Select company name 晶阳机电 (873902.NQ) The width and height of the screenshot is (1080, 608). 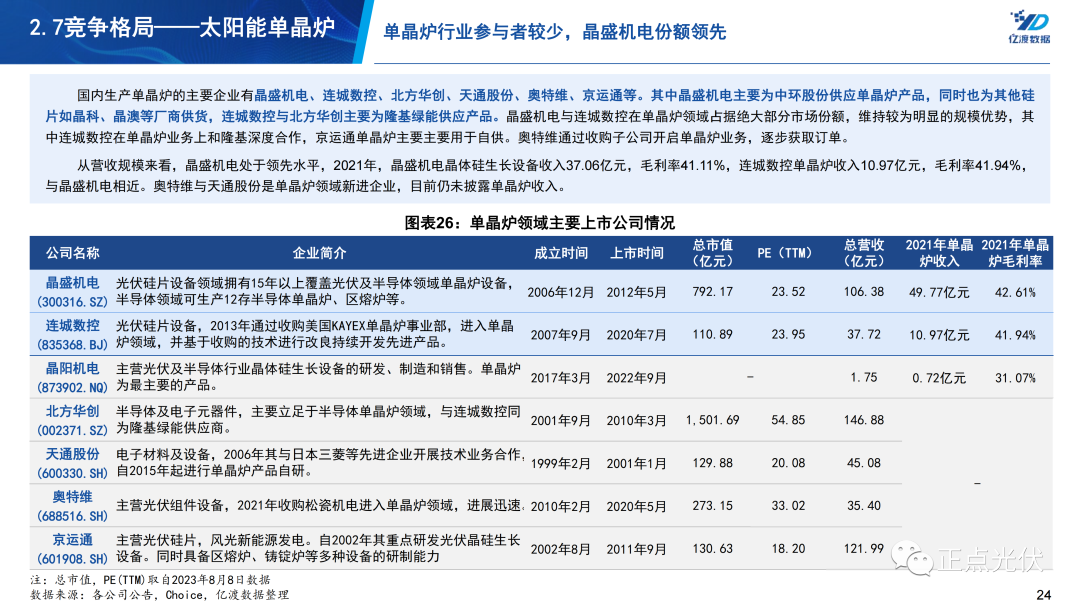tap(72, 377)
